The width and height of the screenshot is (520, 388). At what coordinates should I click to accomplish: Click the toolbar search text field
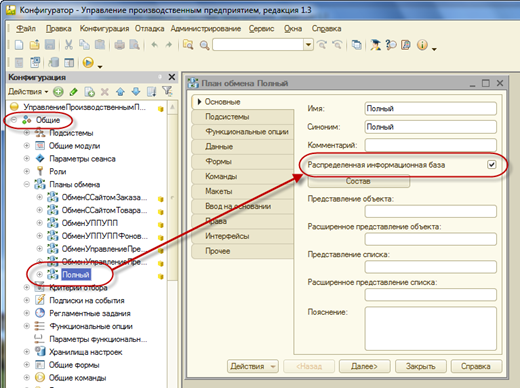point(258,45)
